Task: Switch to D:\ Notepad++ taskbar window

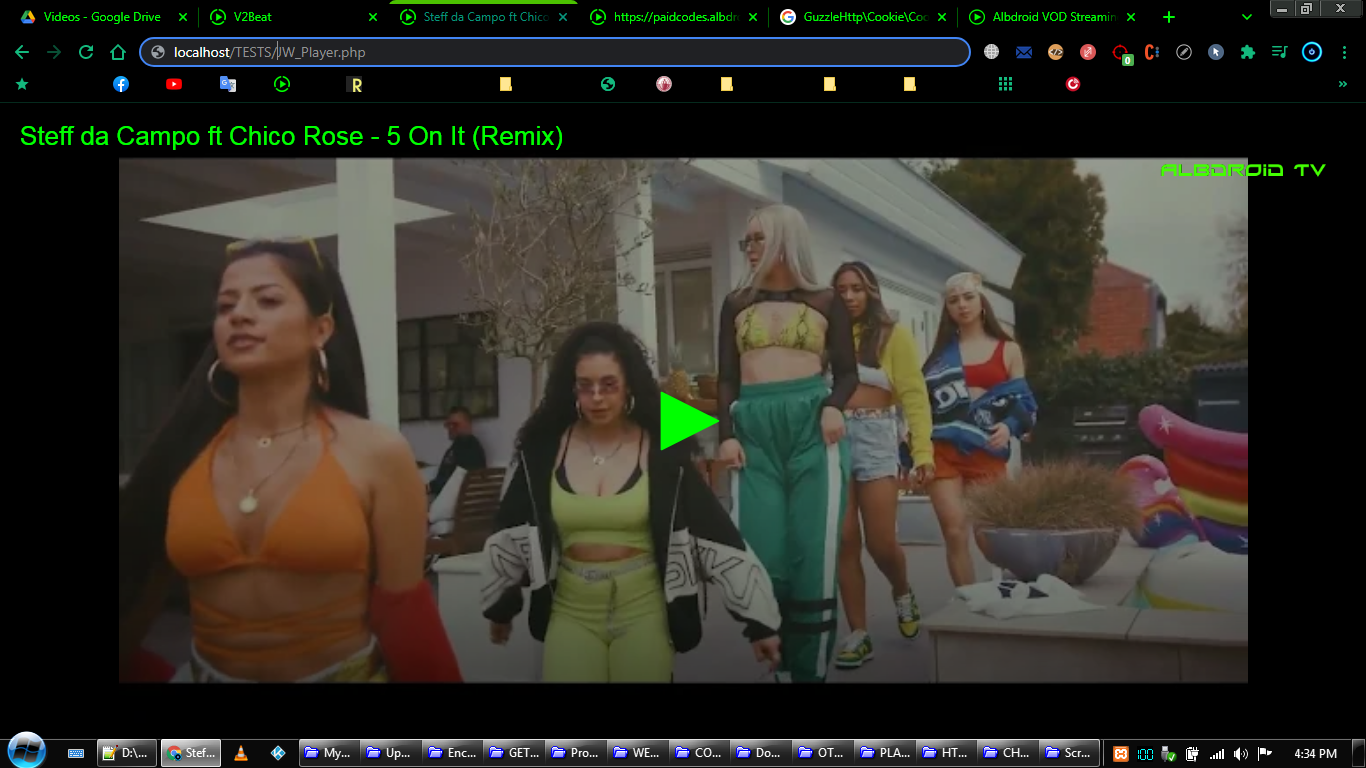Action: click(126, 753)
